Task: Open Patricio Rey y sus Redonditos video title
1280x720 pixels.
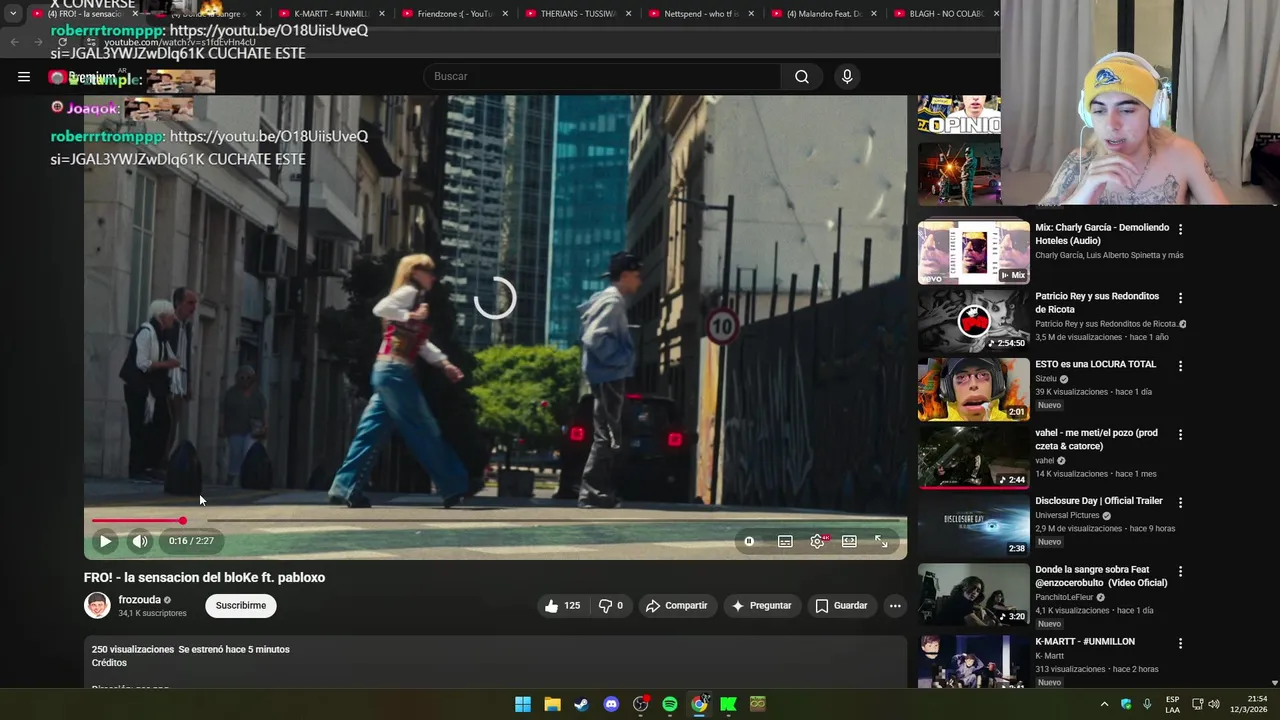Action: point(1097,303)
